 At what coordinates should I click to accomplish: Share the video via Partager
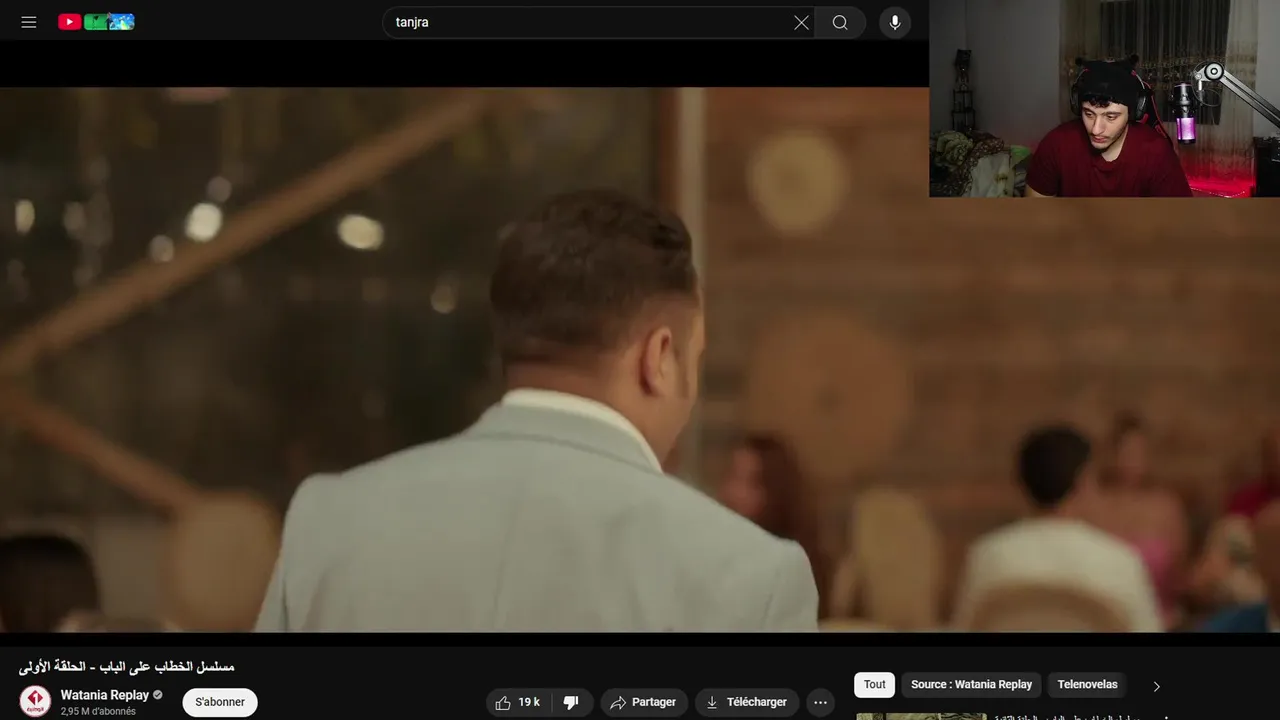(644, 702)
